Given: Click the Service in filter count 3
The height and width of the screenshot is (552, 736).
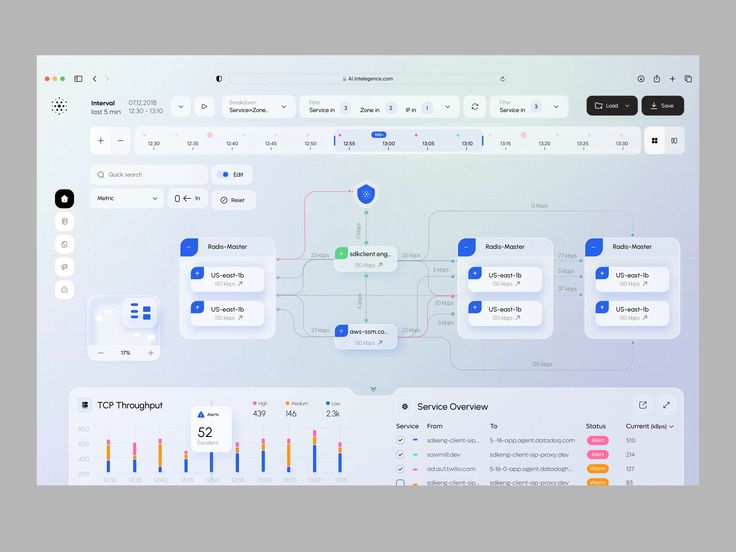Looking at the screenshot, I should coord(345,108).
